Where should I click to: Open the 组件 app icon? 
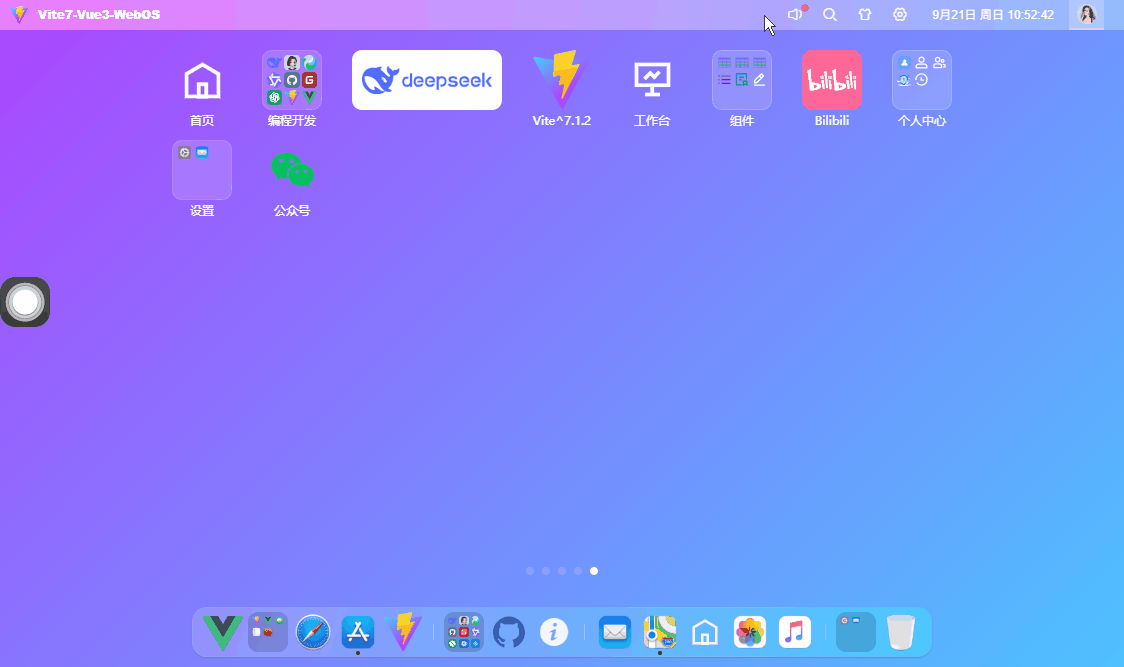741,80
